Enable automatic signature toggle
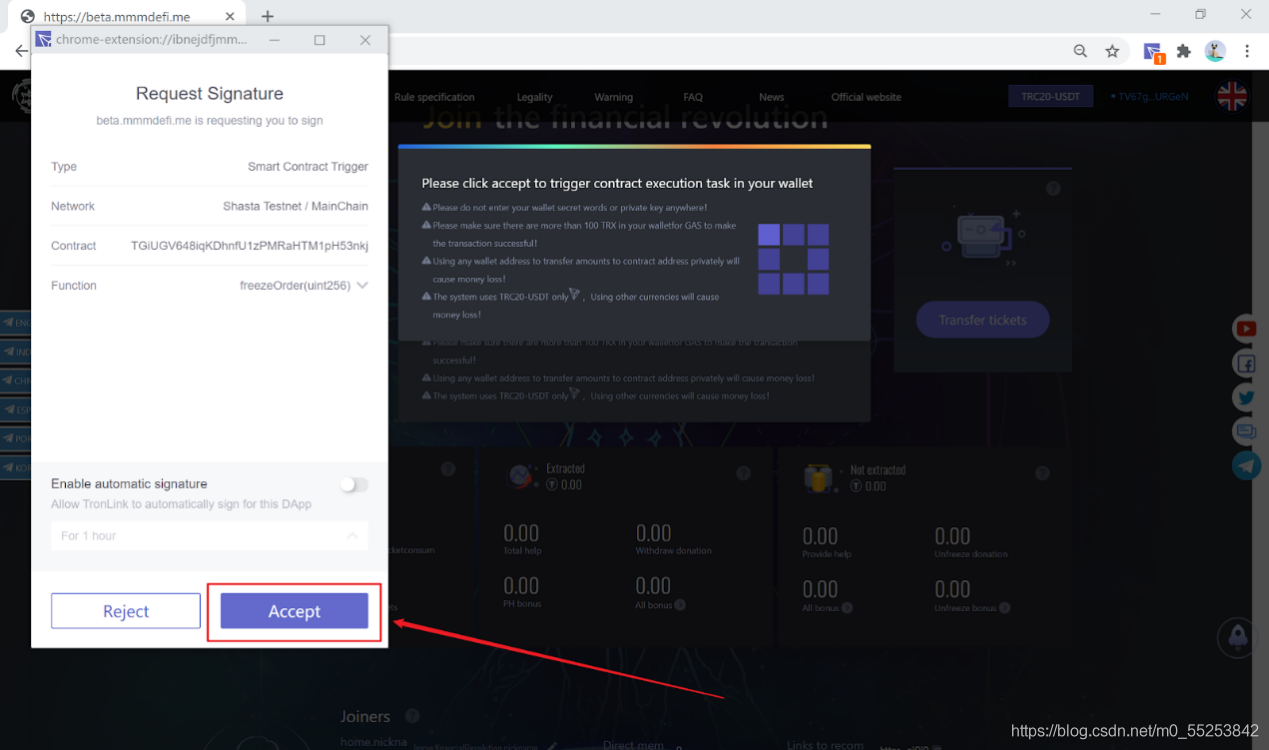 [x=353, y=484]
